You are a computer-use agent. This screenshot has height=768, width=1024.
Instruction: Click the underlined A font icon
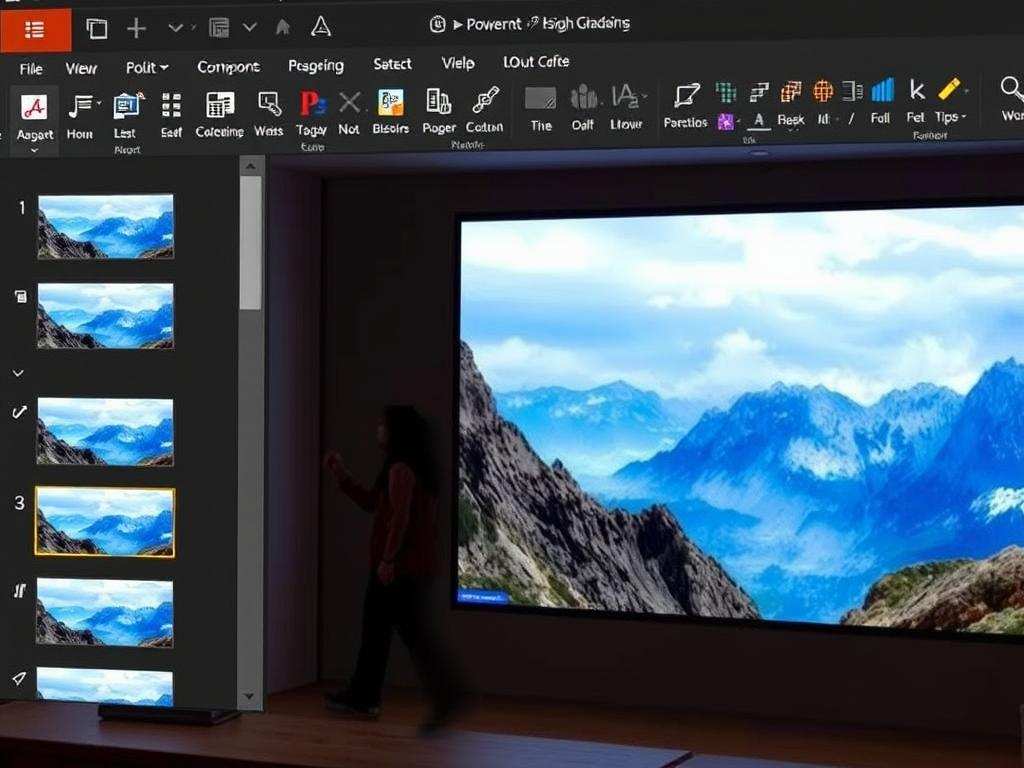[758, 120]
